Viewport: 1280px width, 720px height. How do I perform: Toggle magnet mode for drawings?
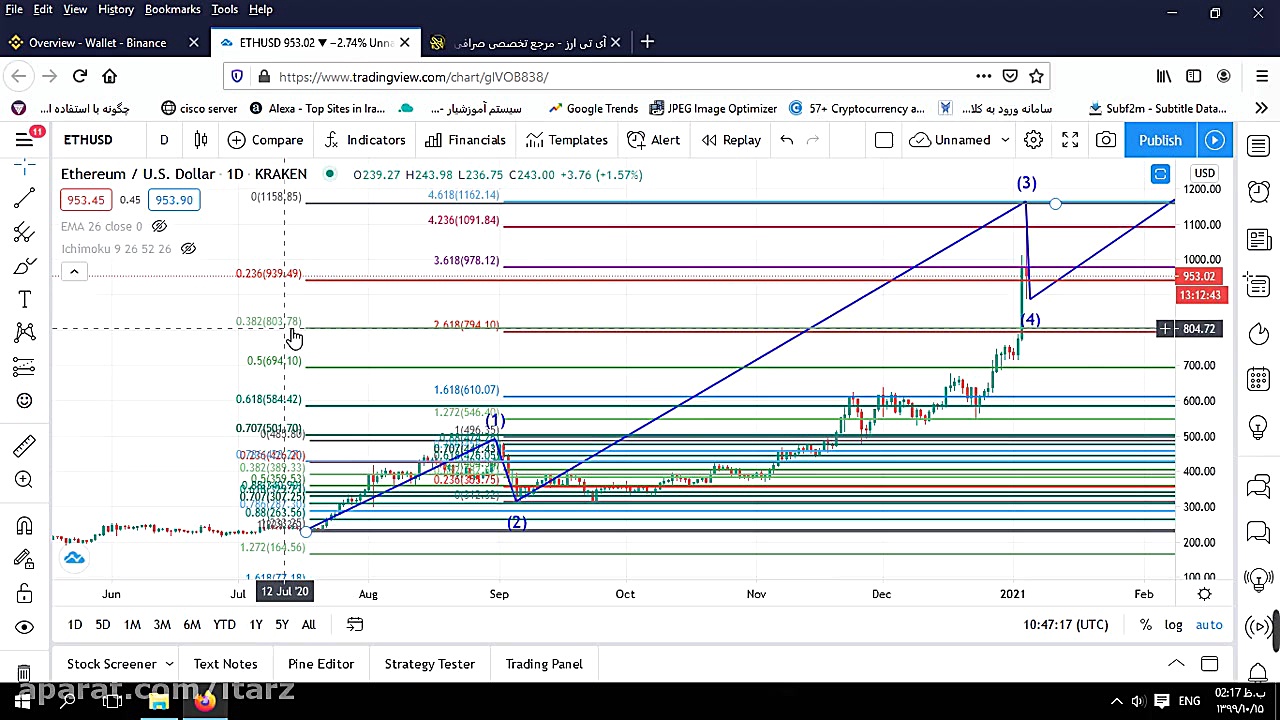tap(25, 526)
